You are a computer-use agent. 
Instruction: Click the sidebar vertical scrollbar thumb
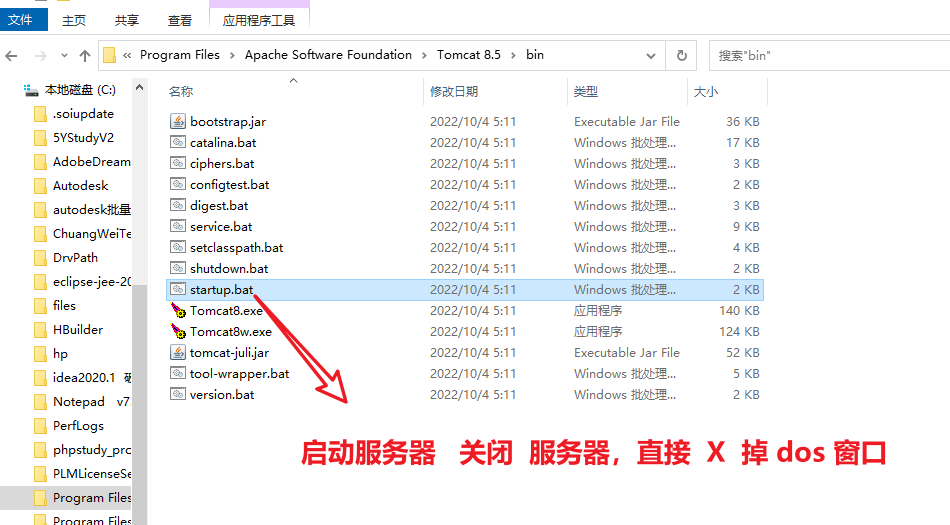click(x=139, y=404)
